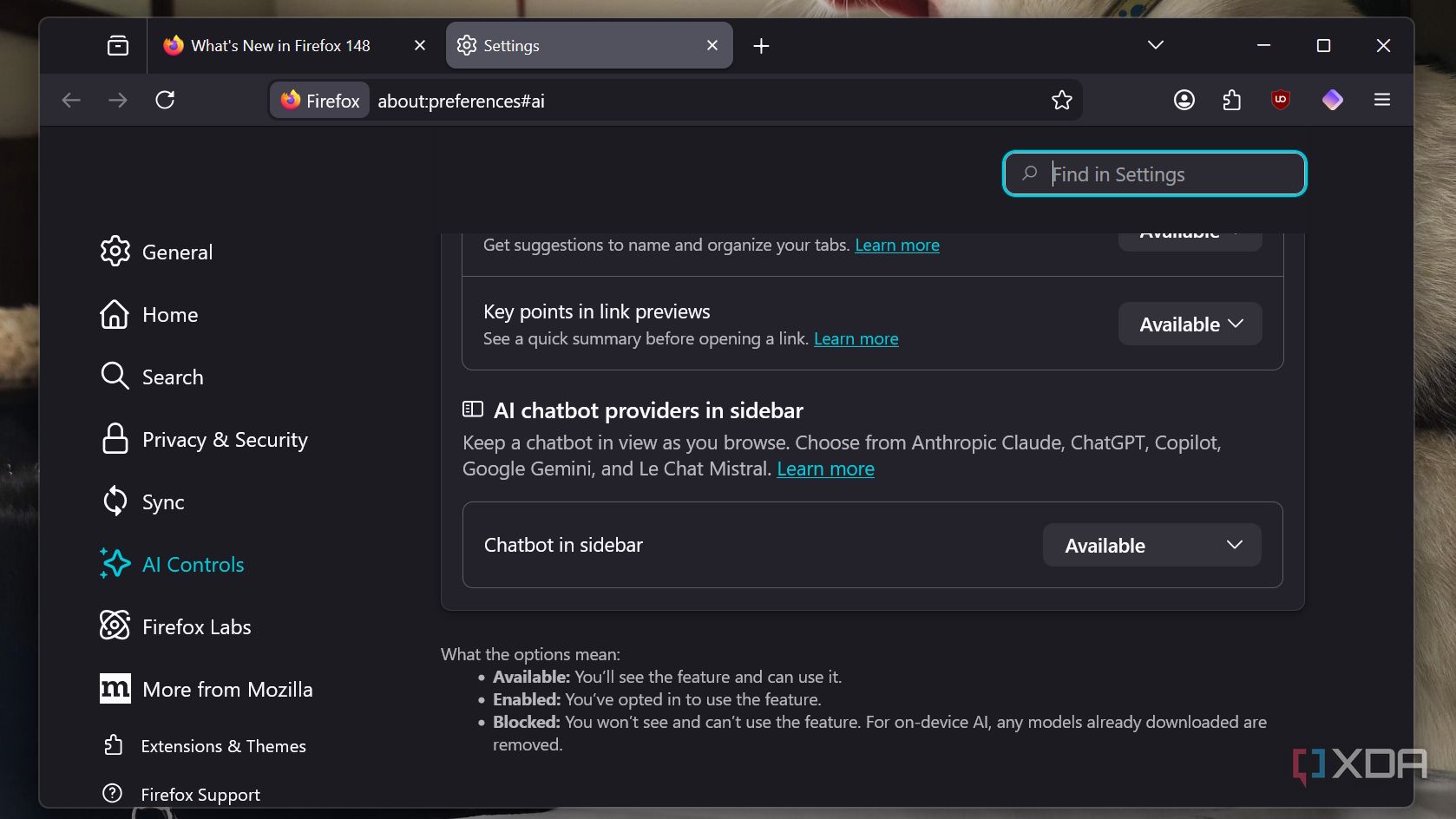Go back one page
1456x819 pixels.
click(x=71, y=101)
